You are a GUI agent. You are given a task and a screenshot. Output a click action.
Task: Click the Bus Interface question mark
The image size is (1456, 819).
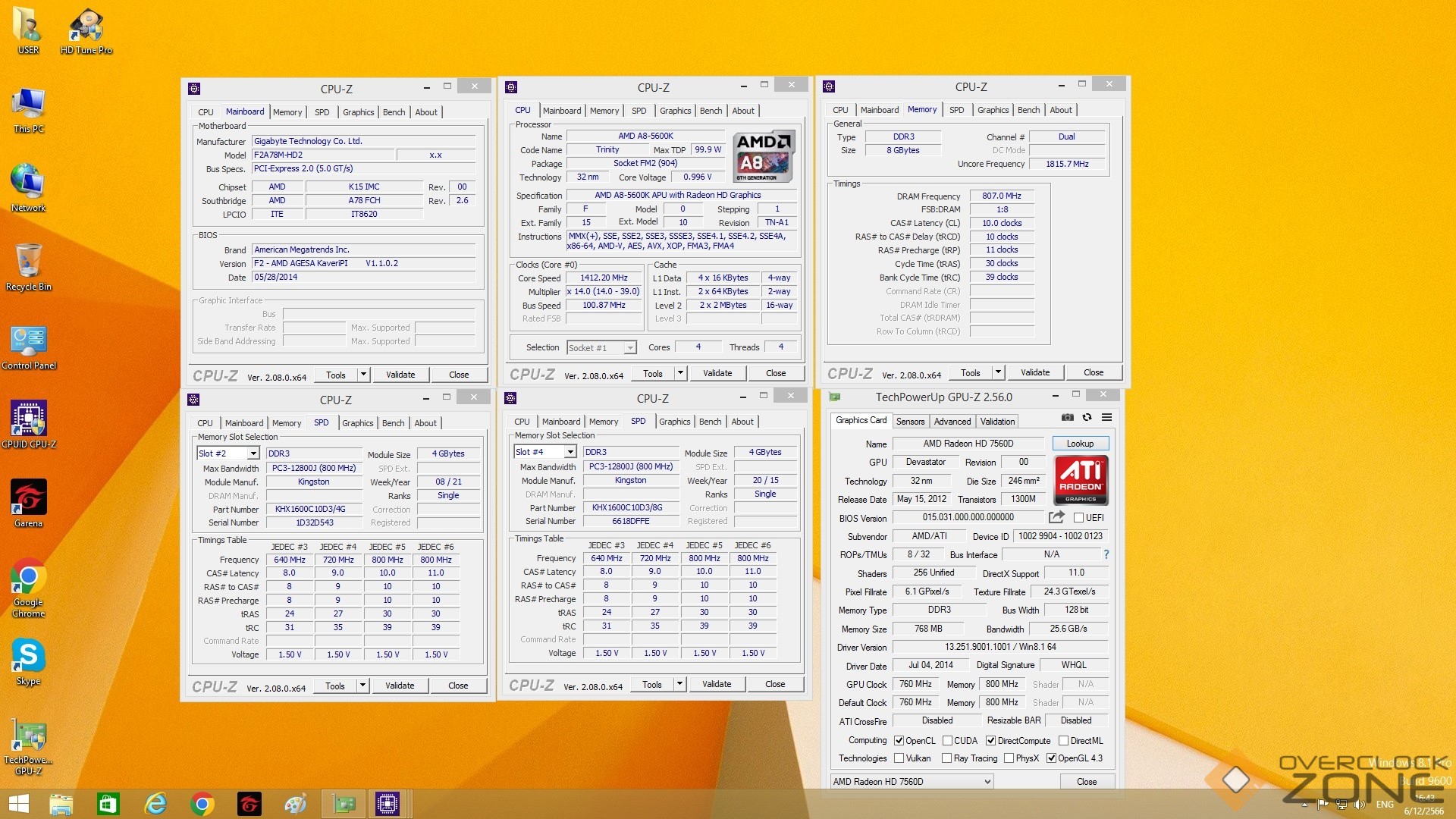pyautogui.click(x=1106, y=554)
